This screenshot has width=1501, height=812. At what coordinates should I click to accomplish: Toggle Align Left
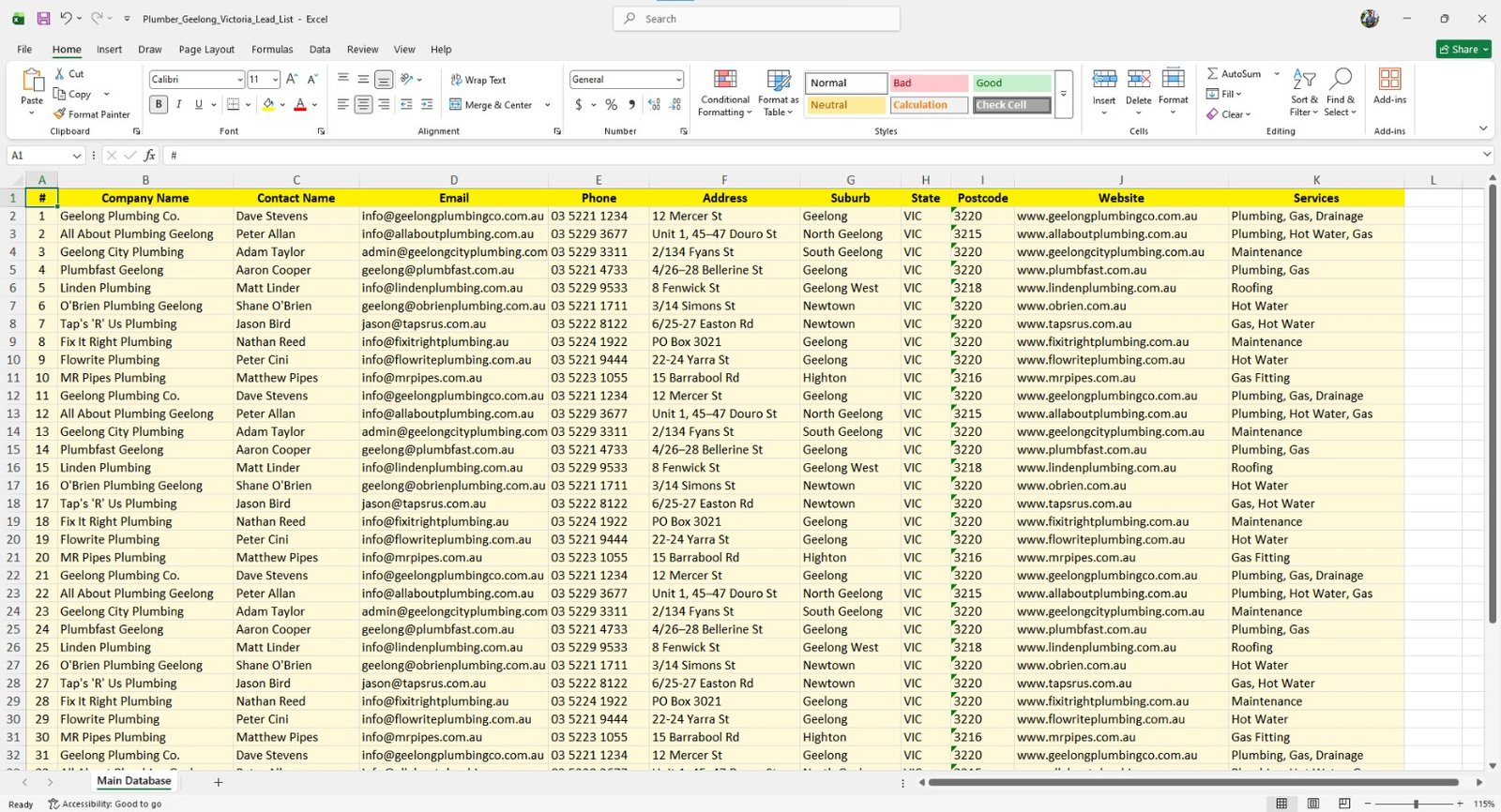pyautogui.click(x=342, y=105)
